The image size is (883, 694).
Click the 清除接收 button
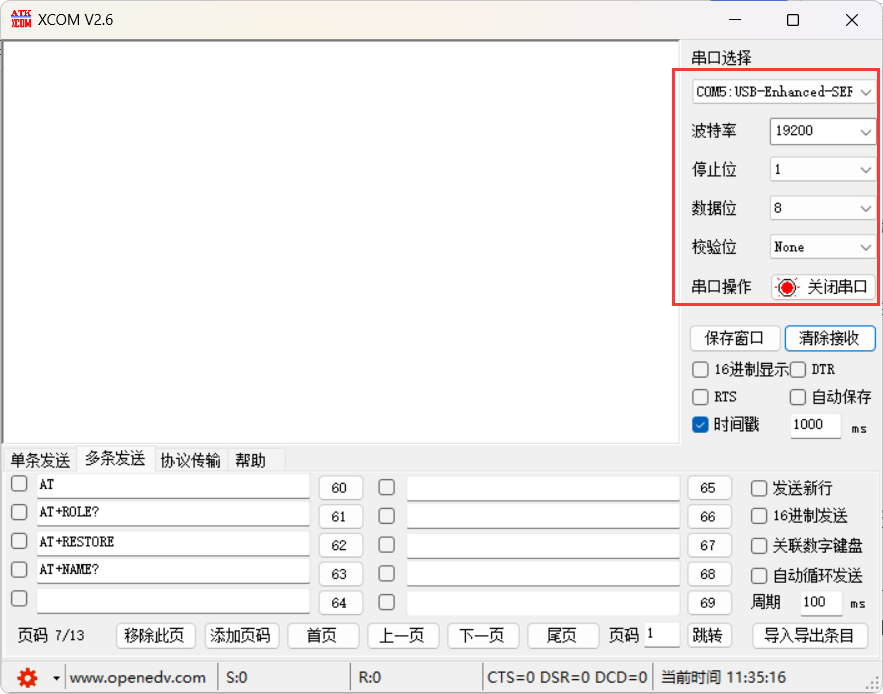click(x=830, y=338)
